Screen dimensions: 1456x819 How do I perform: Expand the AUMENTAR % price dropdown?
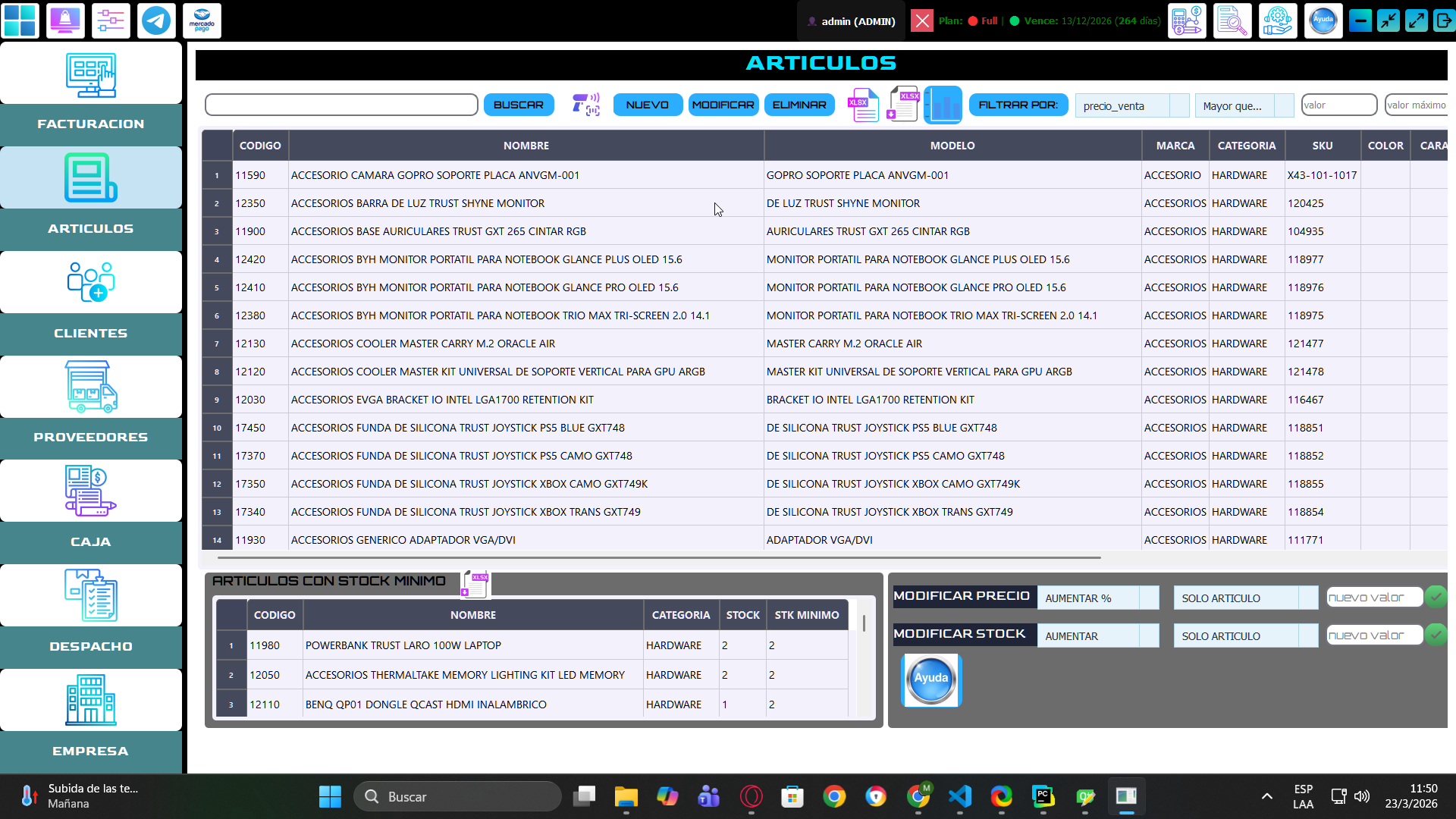click(1149, 598)
